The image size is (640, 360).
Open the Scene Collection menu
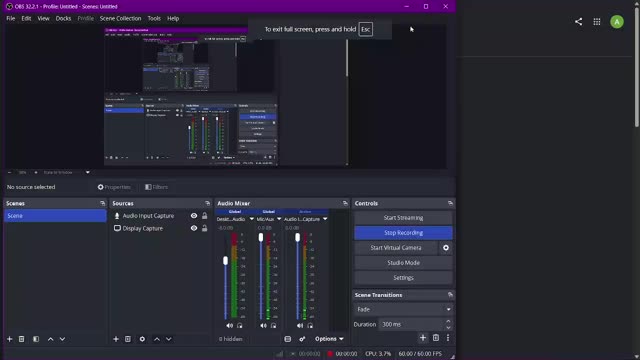(120, 18)
